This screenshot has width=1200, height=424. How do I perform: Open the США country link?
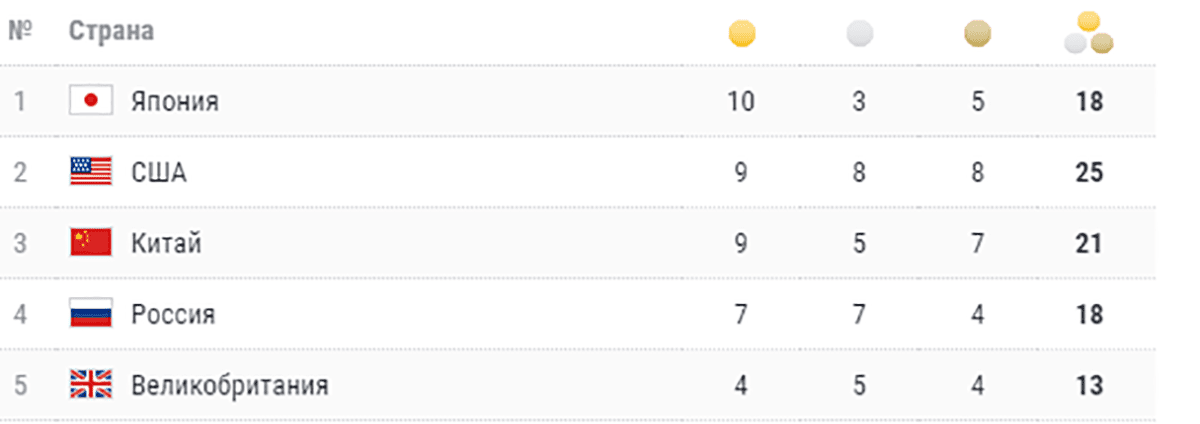pos(159,173)
